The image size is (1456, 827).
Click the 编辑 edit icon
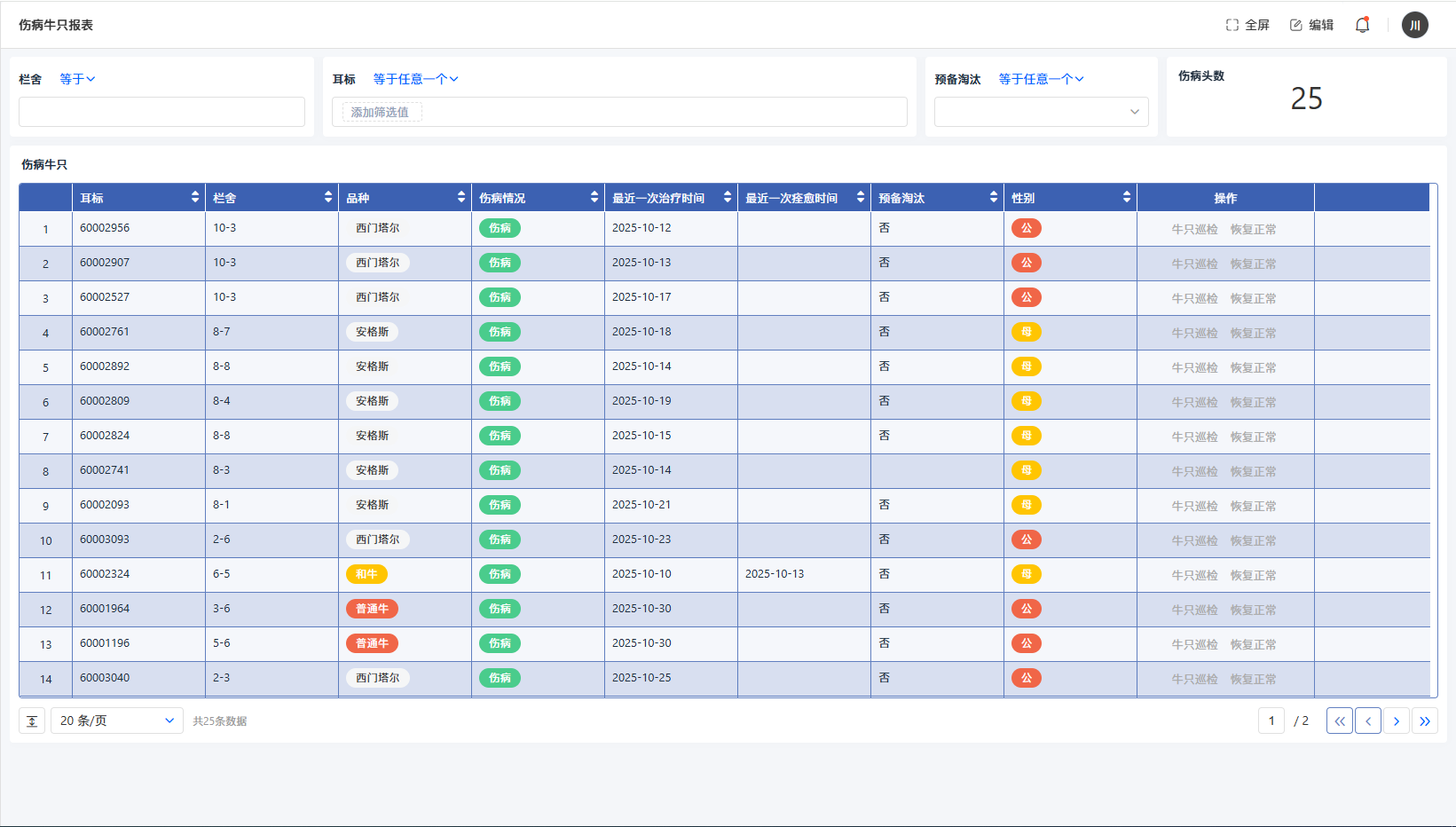[x=1296, y=25]
